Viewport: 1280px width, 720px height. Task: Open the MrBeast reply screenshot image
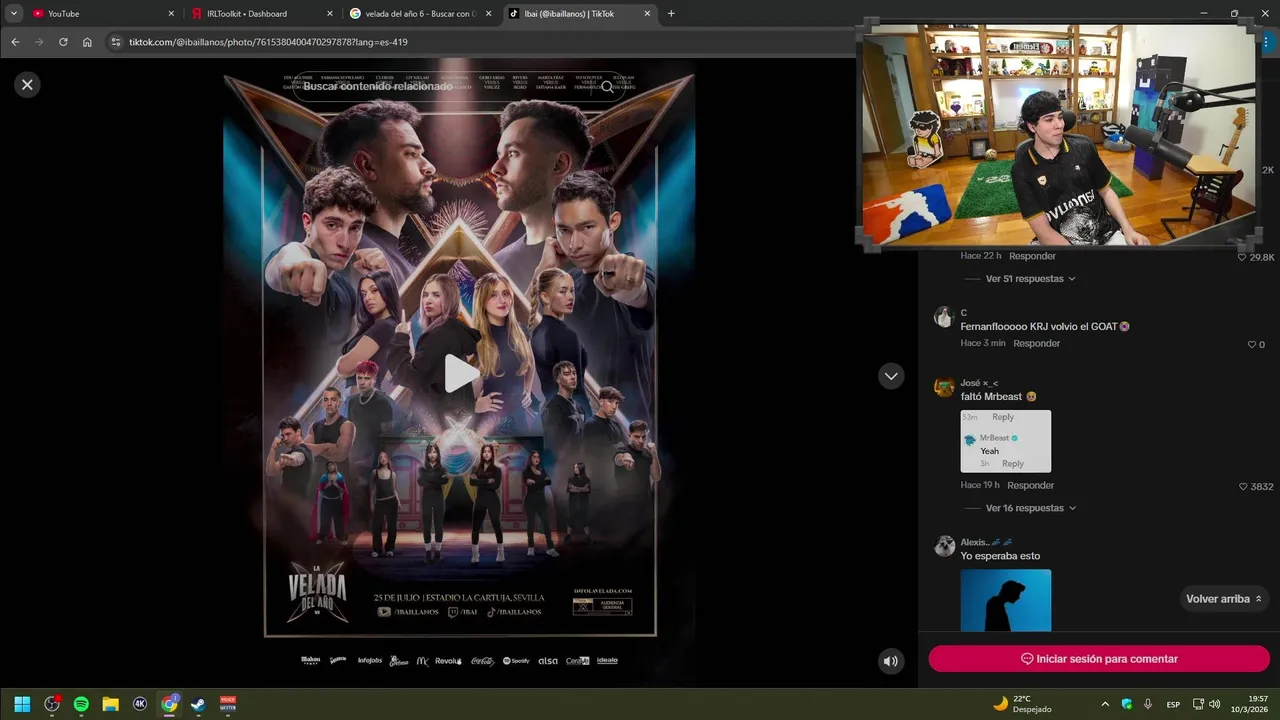[x=1006, y=441]
